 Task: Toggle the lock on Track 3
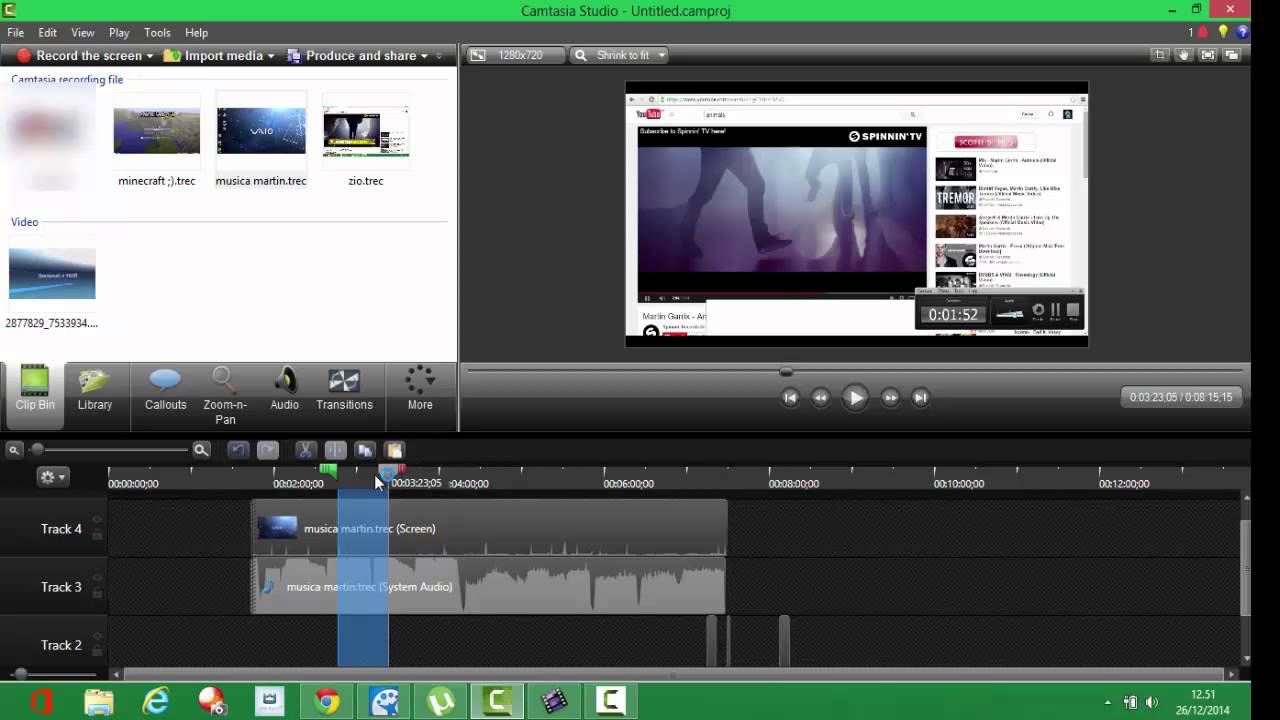pos(97,594)
